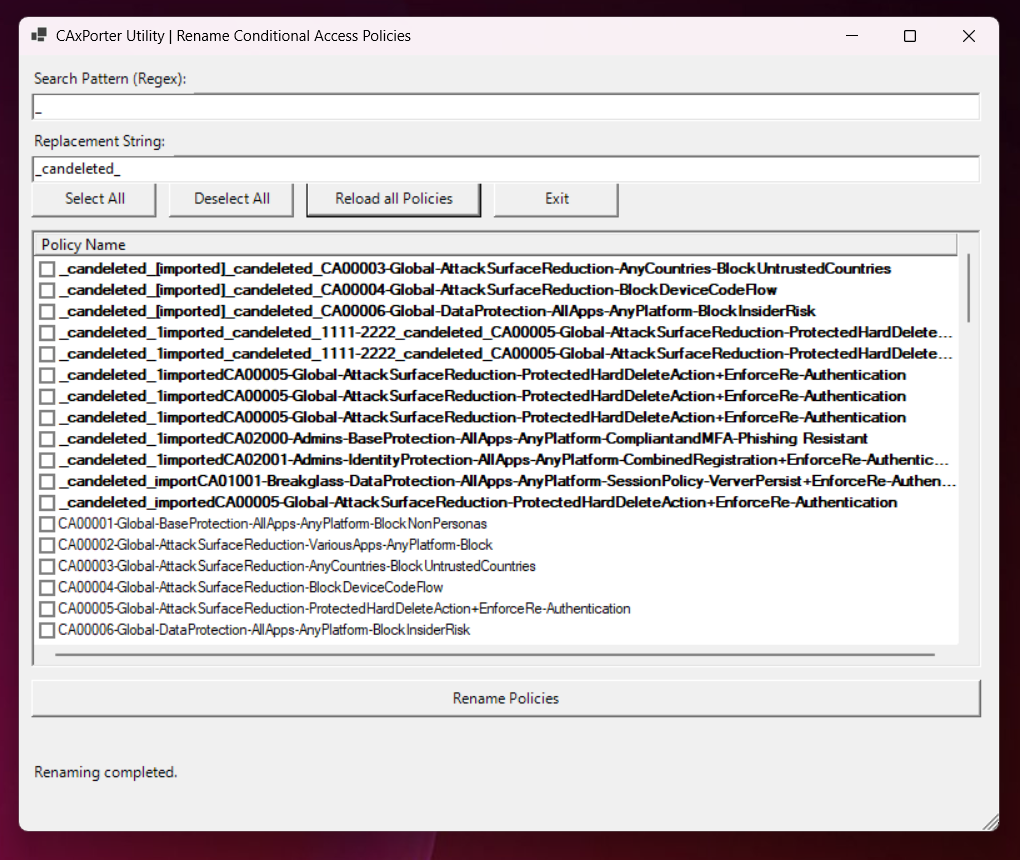Screen dimensions: 1020x860
Task: Maximize the CAxPorter Utility window
Action: pos(909,36)
